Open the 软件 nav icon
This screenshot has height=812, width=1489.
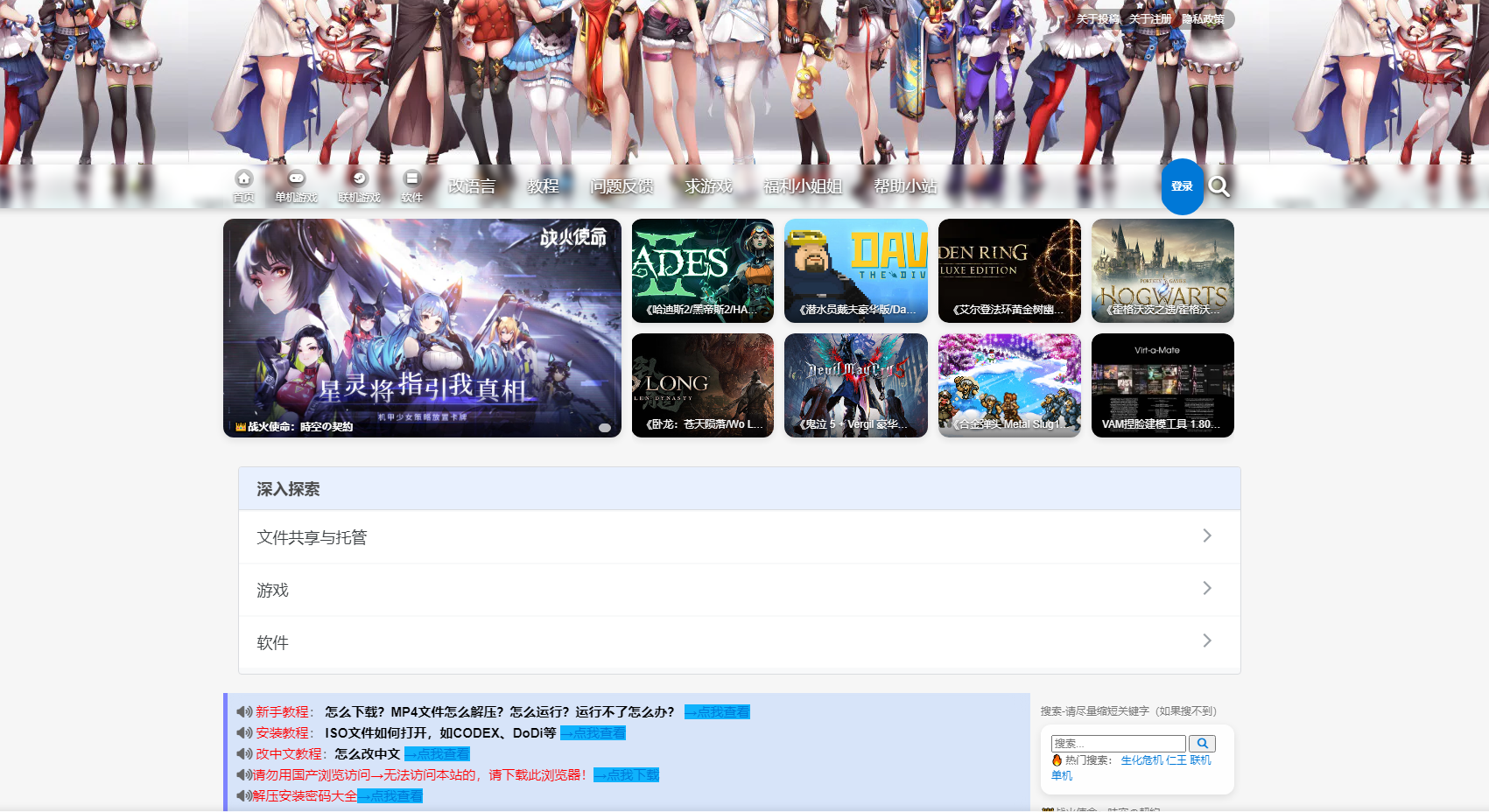pyautogui.click(x=411, y=178)
